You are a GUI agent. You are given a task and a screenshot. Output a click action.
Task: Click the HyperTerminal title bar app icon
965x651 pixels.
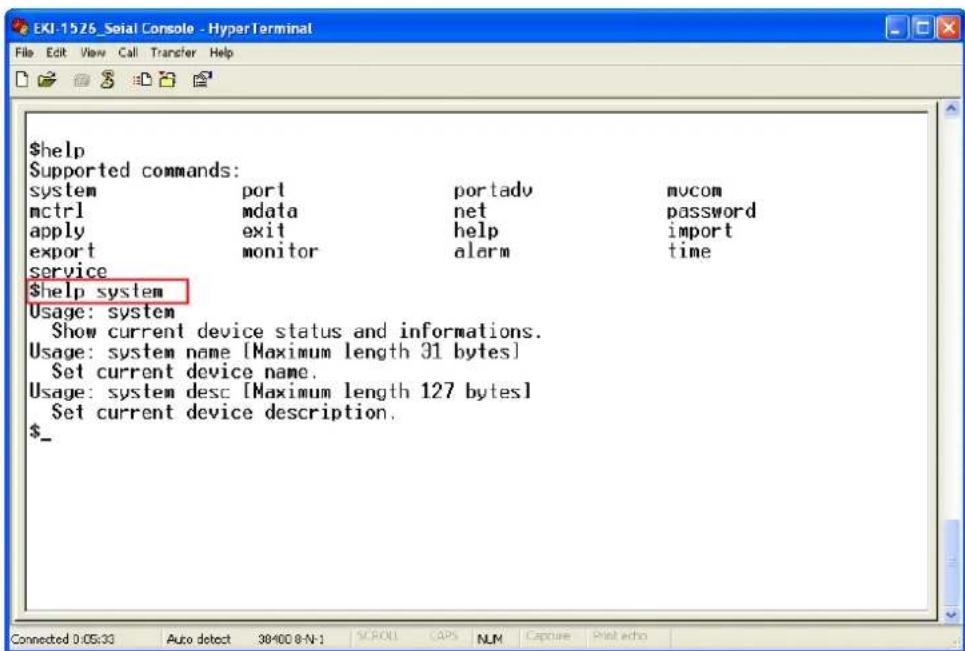[20, 28]
